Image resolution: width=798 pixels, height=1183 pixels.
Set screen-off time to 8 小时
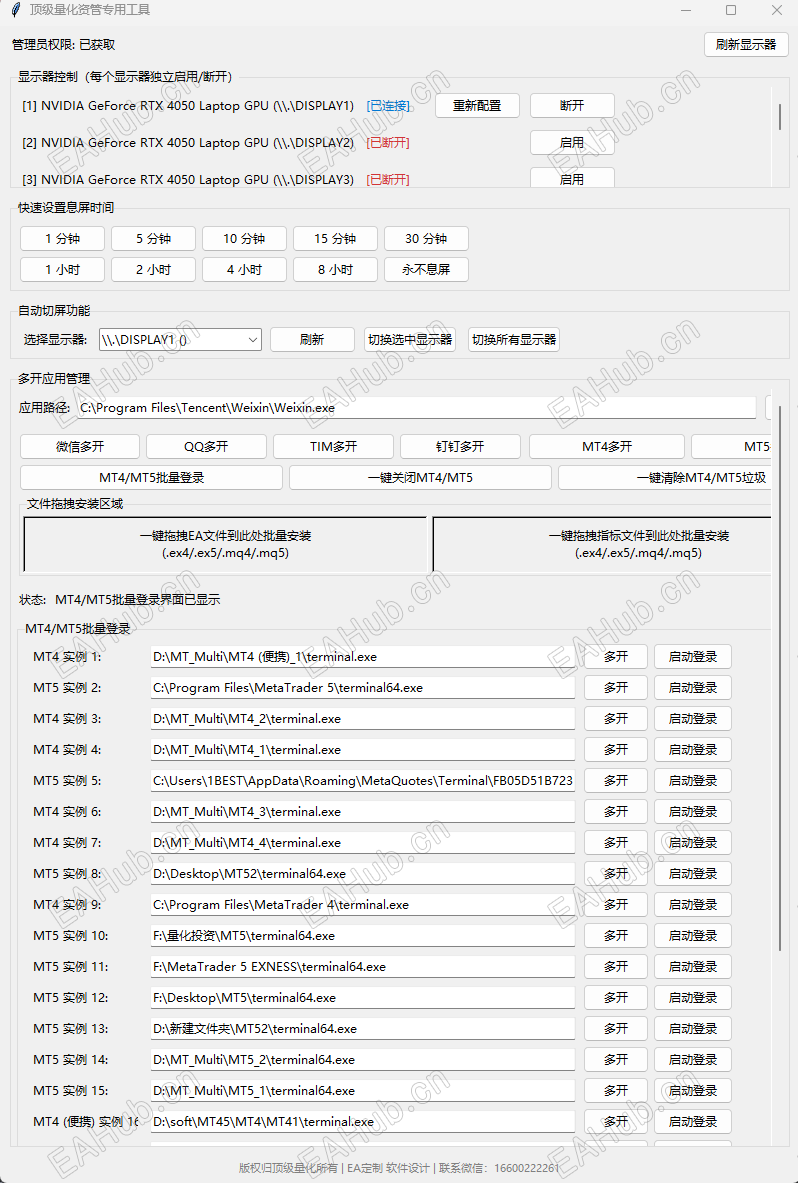(335, 269)
